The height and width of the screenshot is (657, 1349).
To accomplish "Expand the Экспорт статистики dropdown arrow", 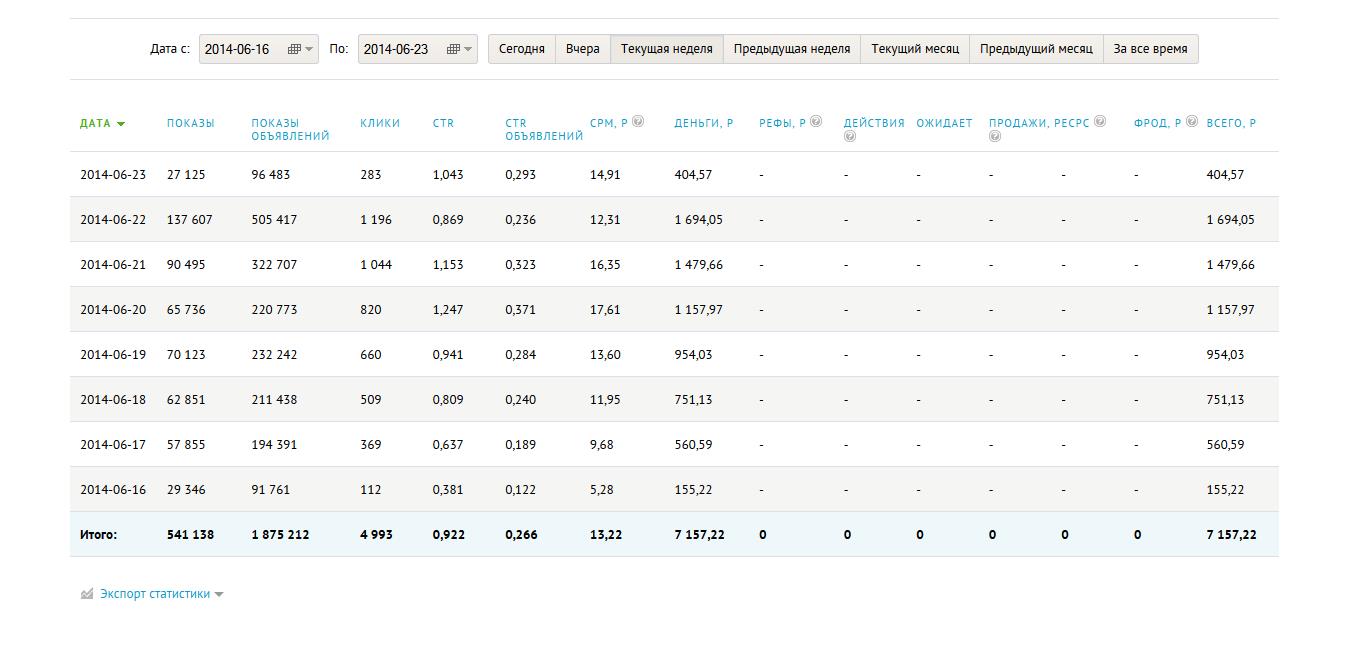I will [219, 594].
